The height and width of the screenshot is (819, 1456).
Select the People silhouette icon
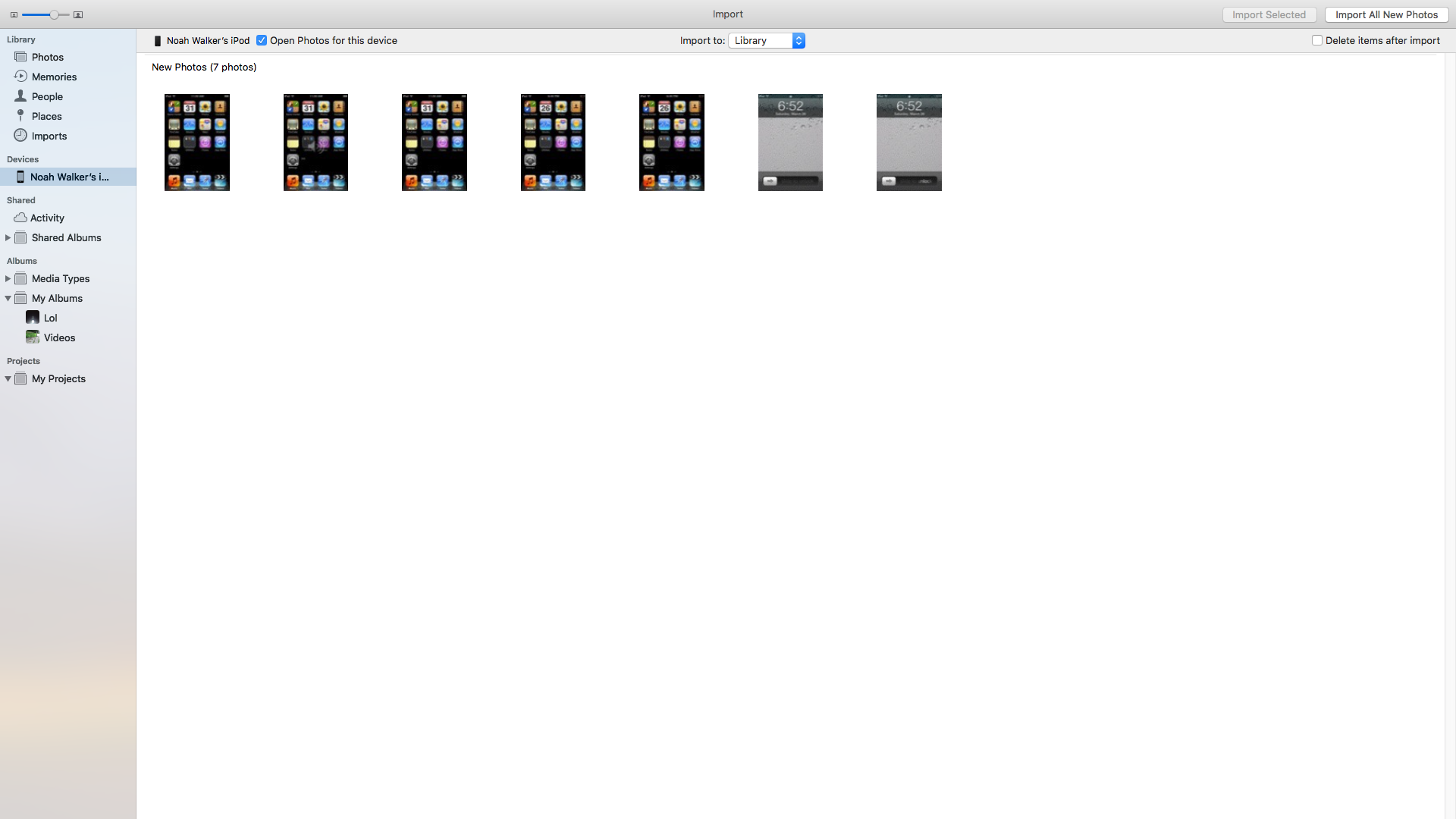[20, 96]
